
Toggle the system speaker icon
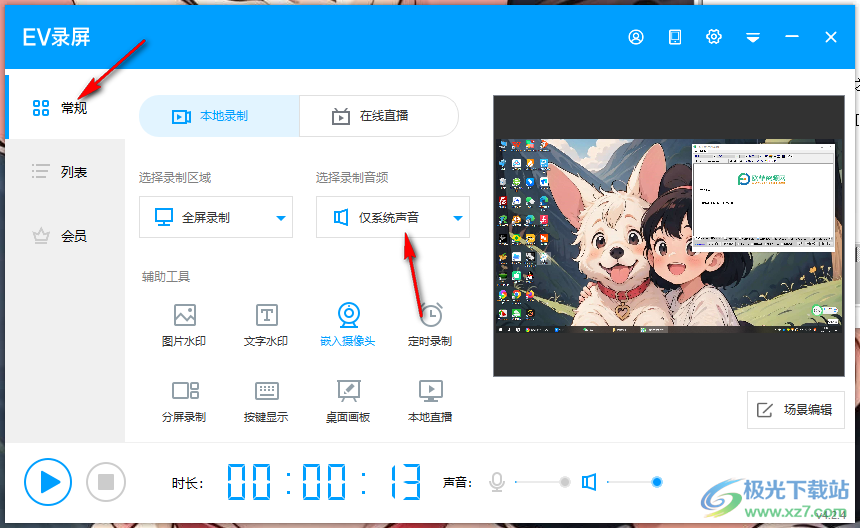(x=589, y=482)
